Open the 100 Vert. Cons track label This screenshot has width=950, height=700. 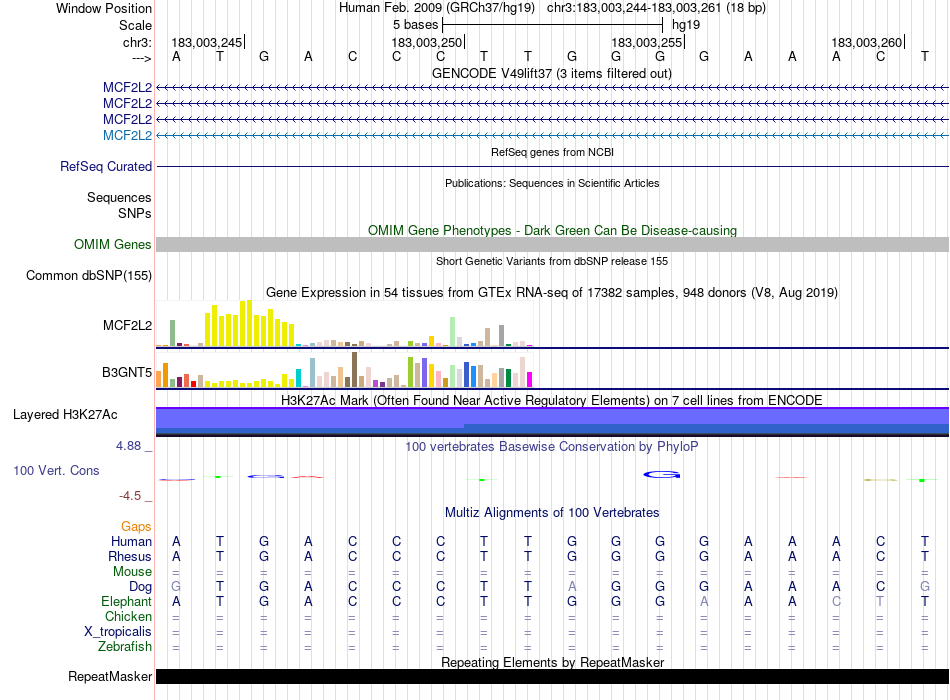[x=56, y=470]
